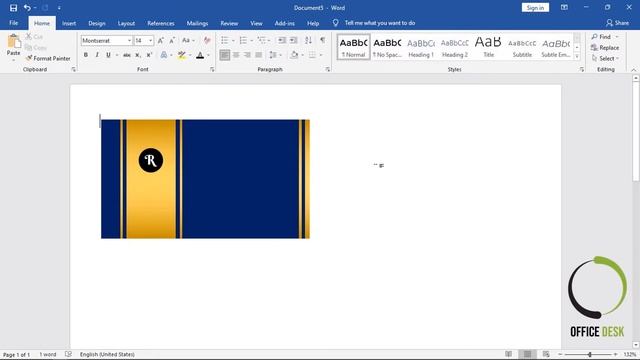
Task: Decrease paragraph indent
Action: [x=282, y=40]
